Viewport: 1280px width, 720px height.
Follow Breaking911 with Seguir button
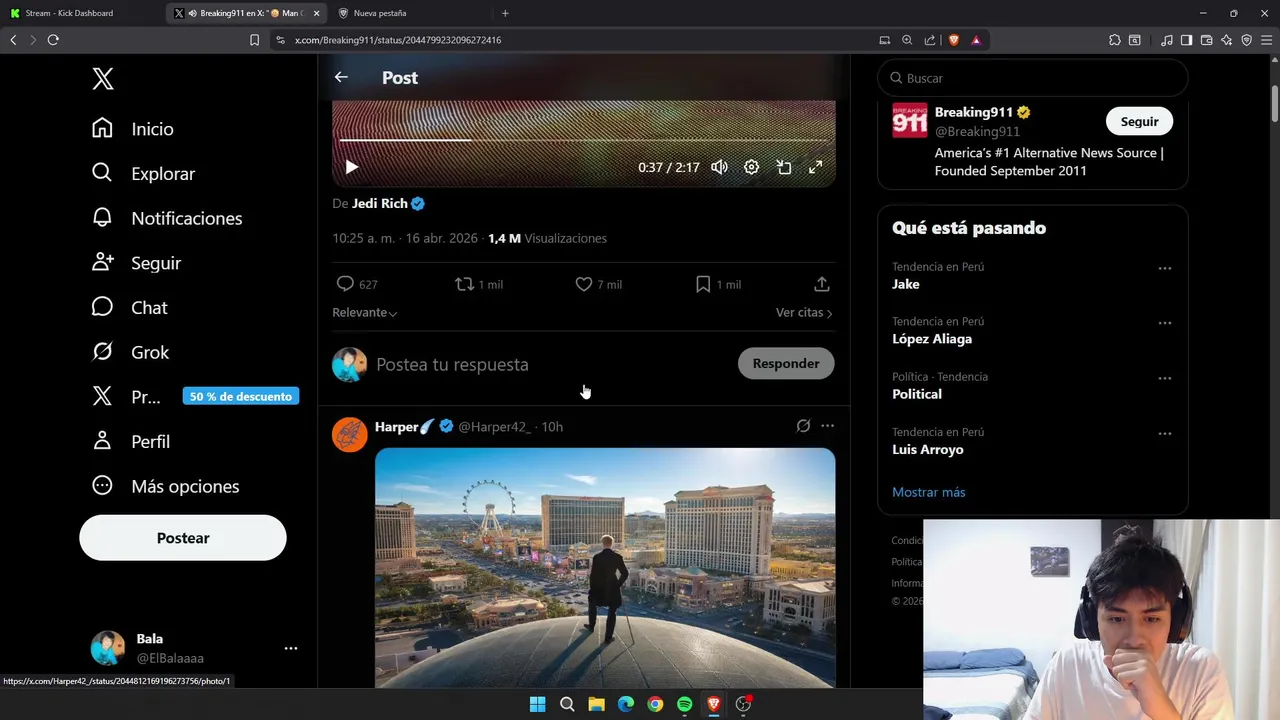1139,121
